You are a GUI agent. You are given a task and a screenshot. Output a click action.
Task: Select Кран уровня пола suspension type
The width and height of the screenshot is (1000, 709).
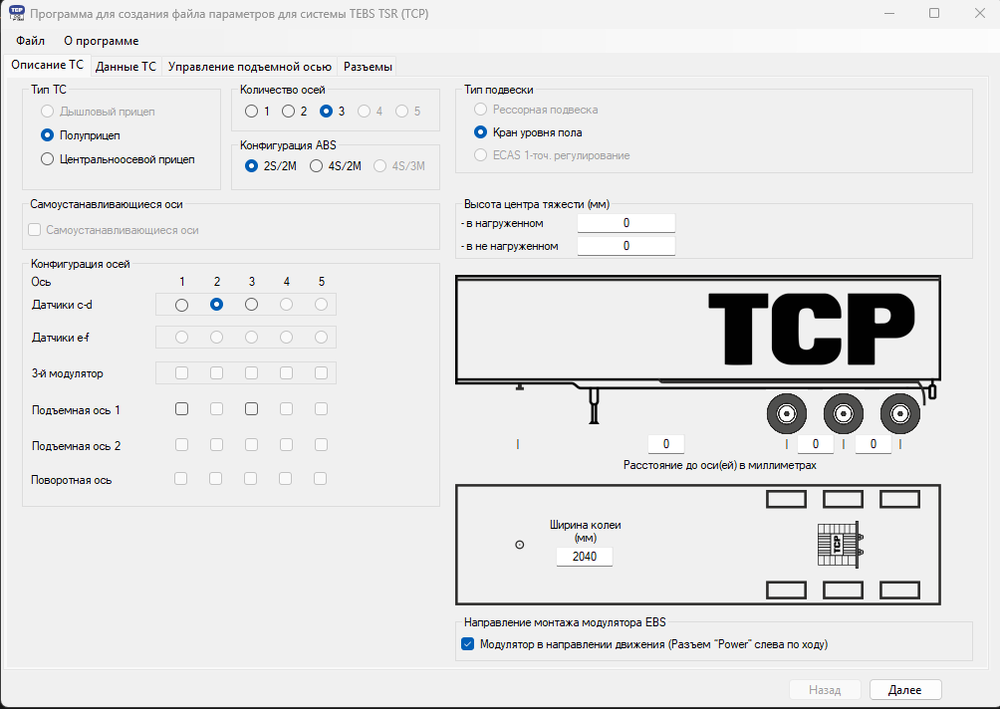pyautogui.click(x=528, y=132)
